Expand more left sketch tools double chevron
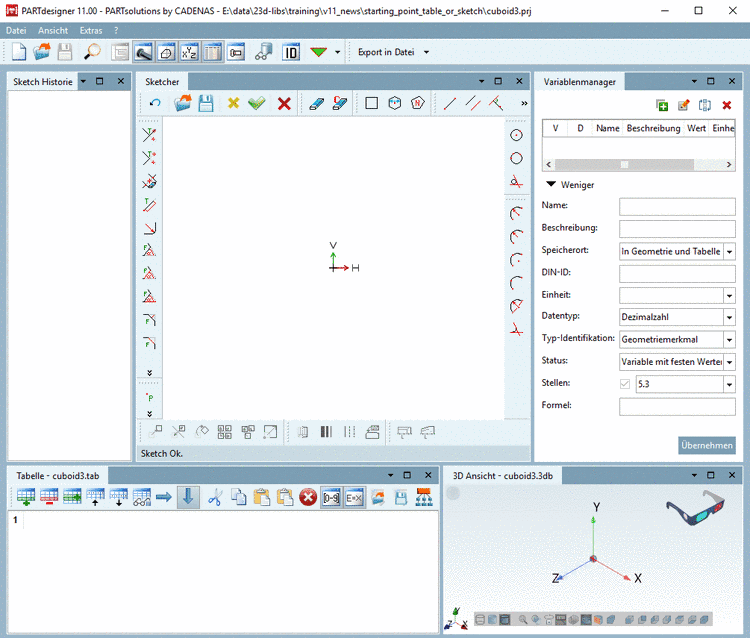The width and height of the screenshot is (750, 638). pos(150,373)
